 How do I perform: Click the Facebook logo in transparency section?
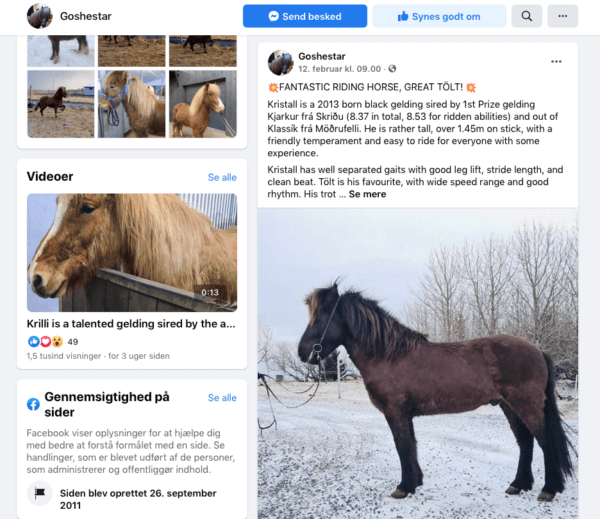(33, 404)
